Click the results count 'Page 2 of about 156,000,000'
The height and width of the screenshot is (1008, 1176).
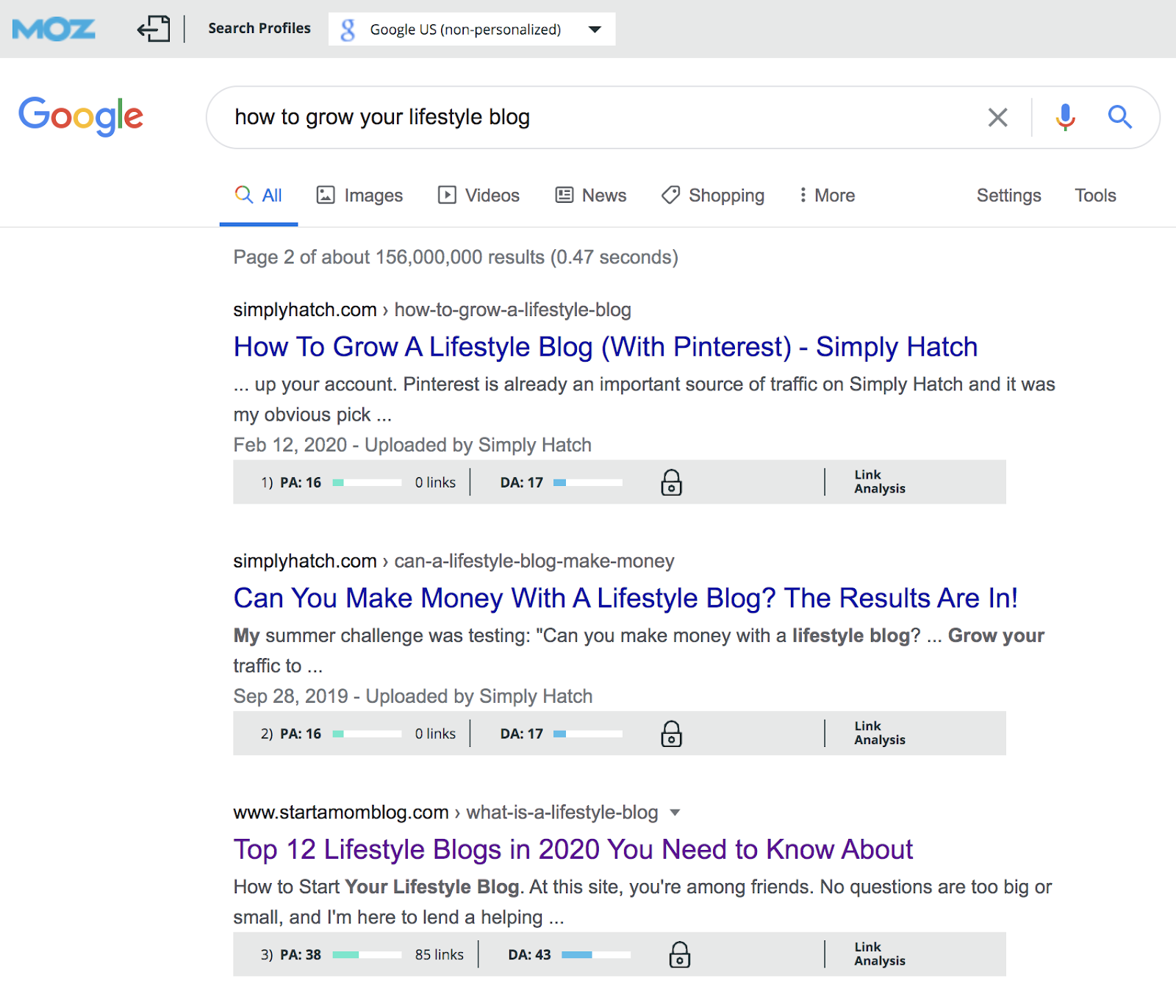(x=456, y=257)
